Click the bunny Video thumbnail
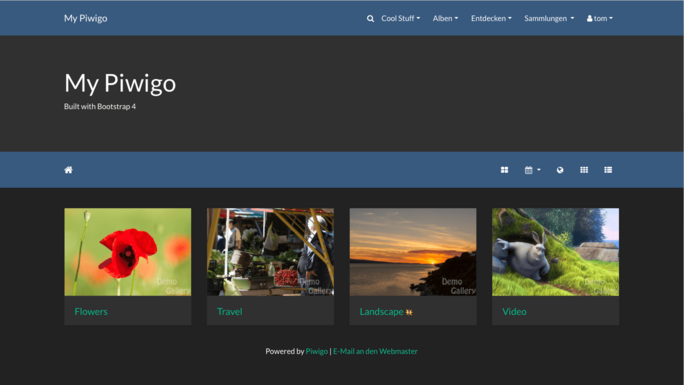Image resolution: width=684 pixels, height=385 pixels. tap(556, 252)
